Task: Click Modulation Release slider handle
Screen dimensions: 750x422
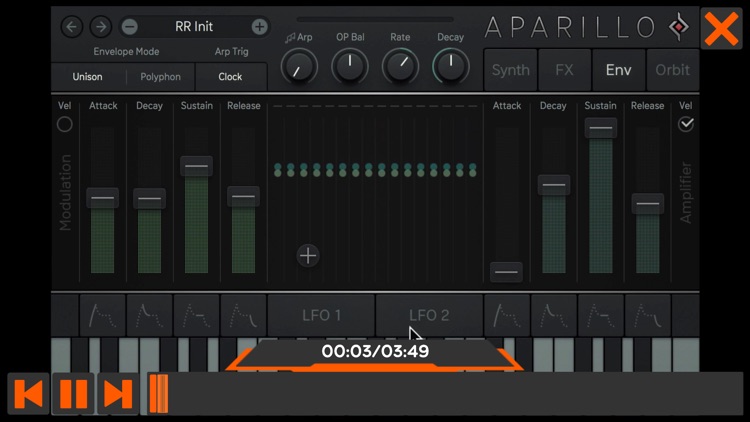Action: [x=243, y=196]
